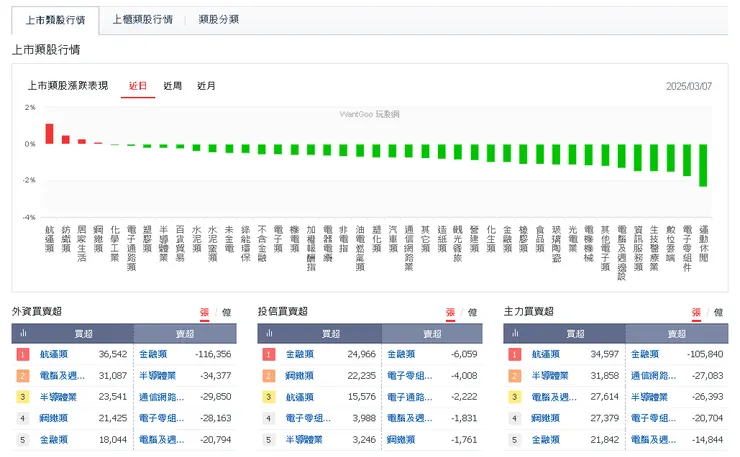Screen dimensions: 740x457
Task: Open 鋼鐵類 in 外資 買超 list
Action: 54,418
